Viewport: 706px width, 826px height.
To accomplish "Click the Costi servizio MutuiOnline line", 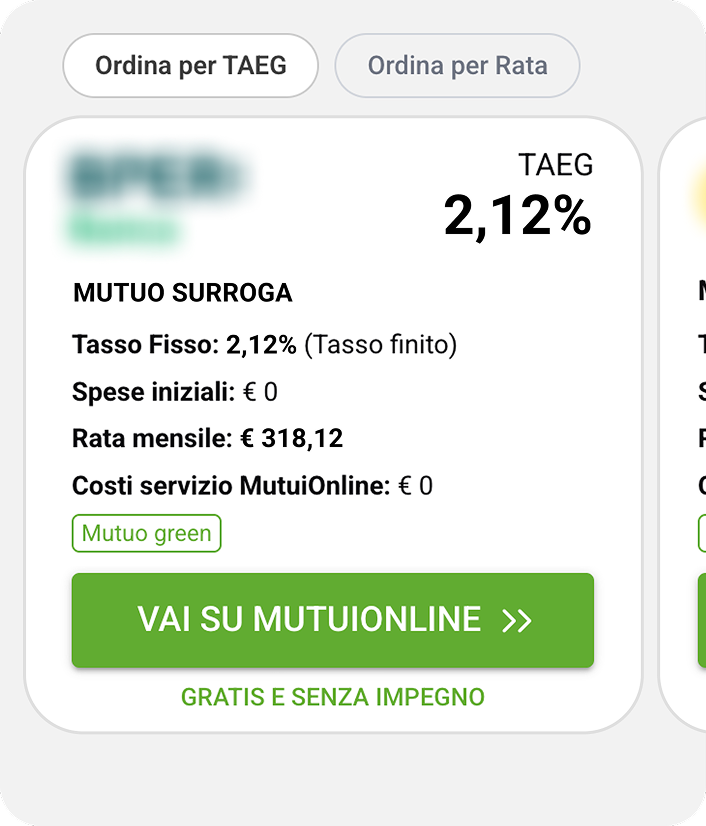I will [252, 486].
